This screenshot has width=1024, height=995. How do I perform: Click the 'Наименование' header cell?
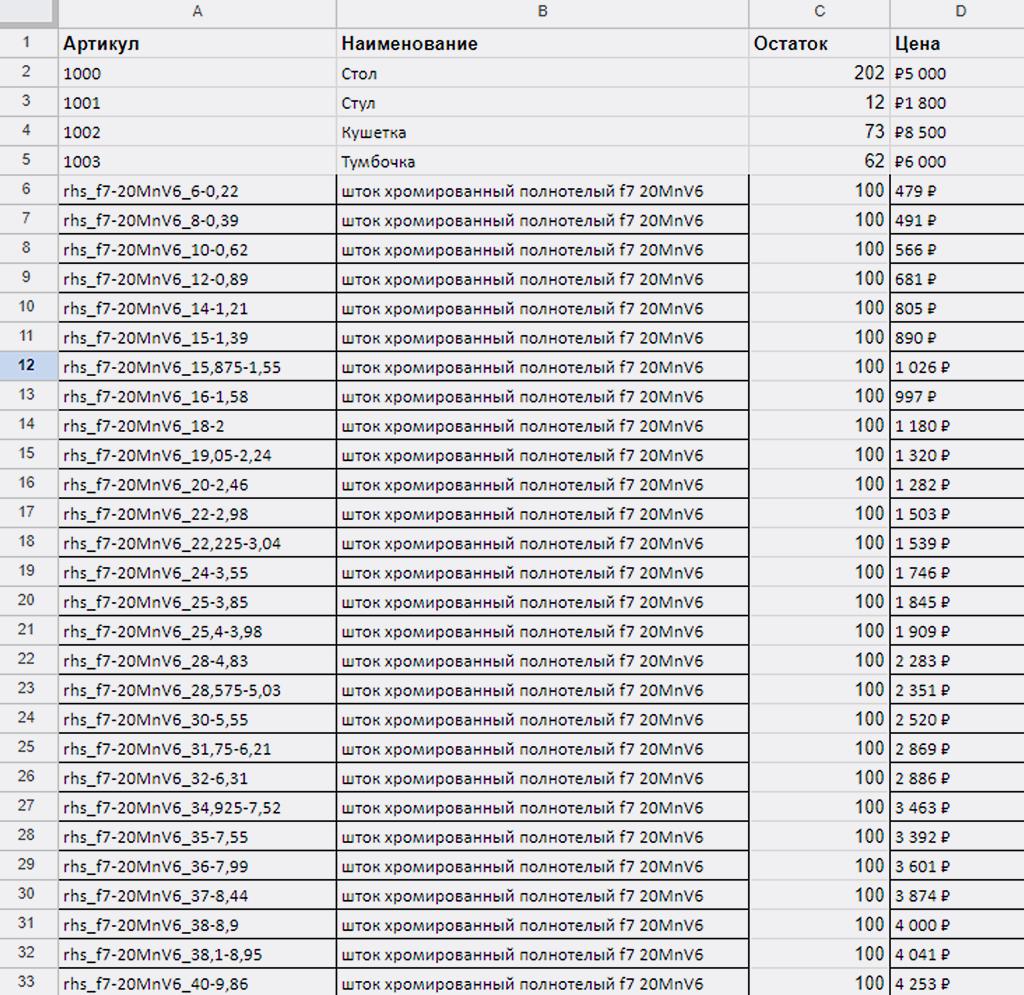(542, 43)
